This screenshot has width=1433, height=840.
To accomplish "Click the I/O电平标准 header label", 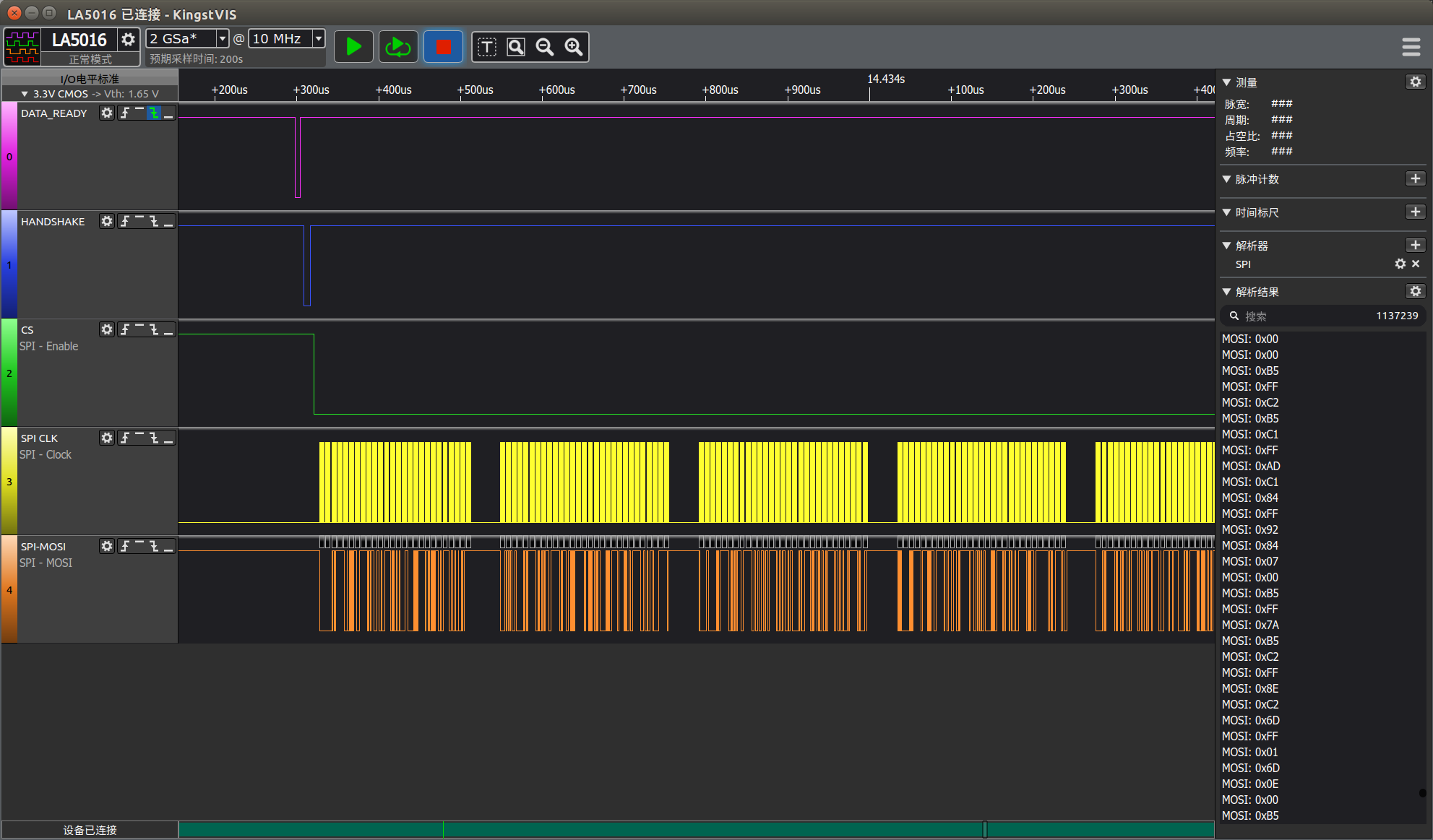I will tap(90, 79).
